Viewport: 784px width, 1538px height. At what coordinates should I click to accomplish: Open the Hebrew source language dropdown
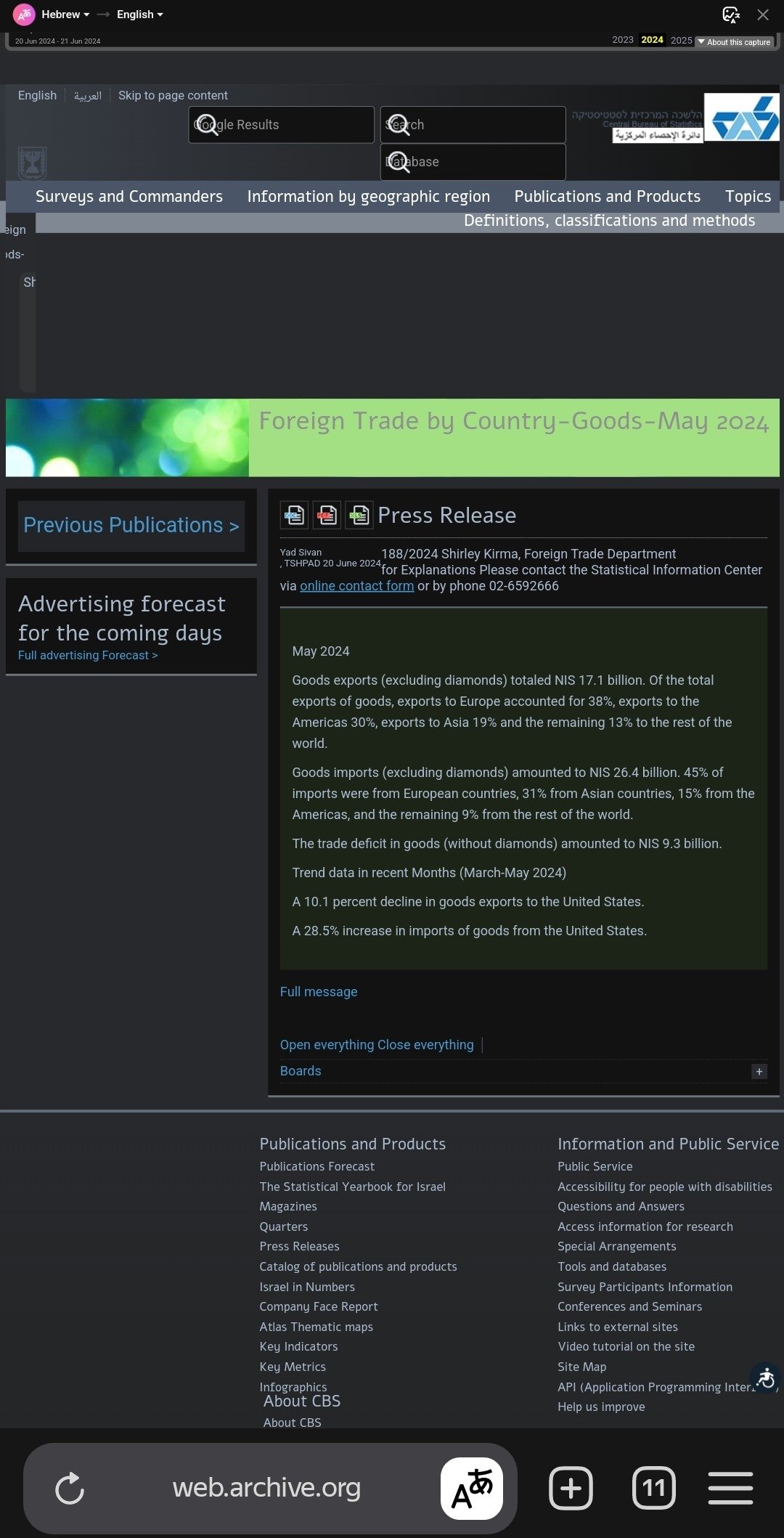pyautogui.click(x=65, y=15)
